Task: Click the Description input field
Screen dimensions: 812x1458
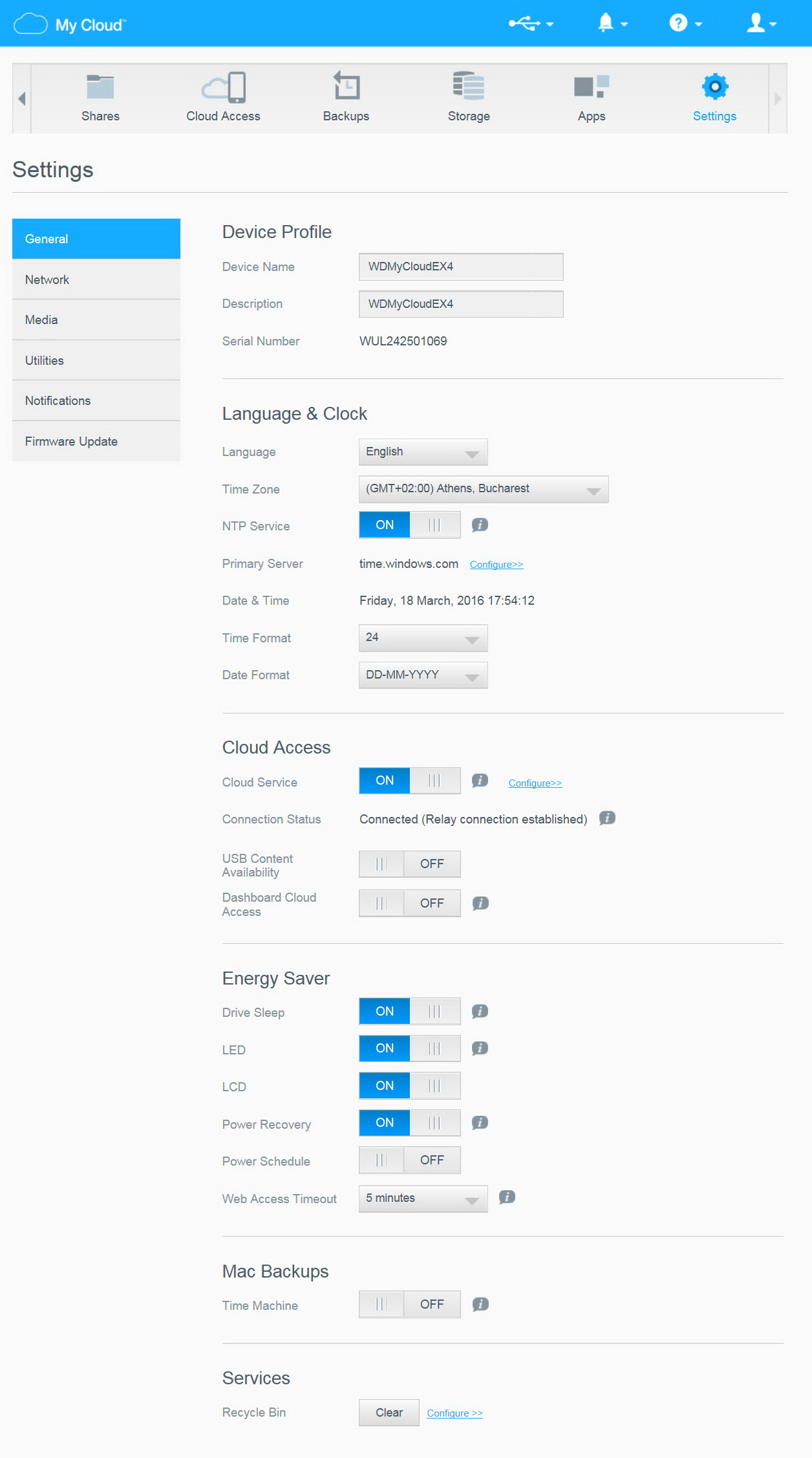Action: click(461, 304)
